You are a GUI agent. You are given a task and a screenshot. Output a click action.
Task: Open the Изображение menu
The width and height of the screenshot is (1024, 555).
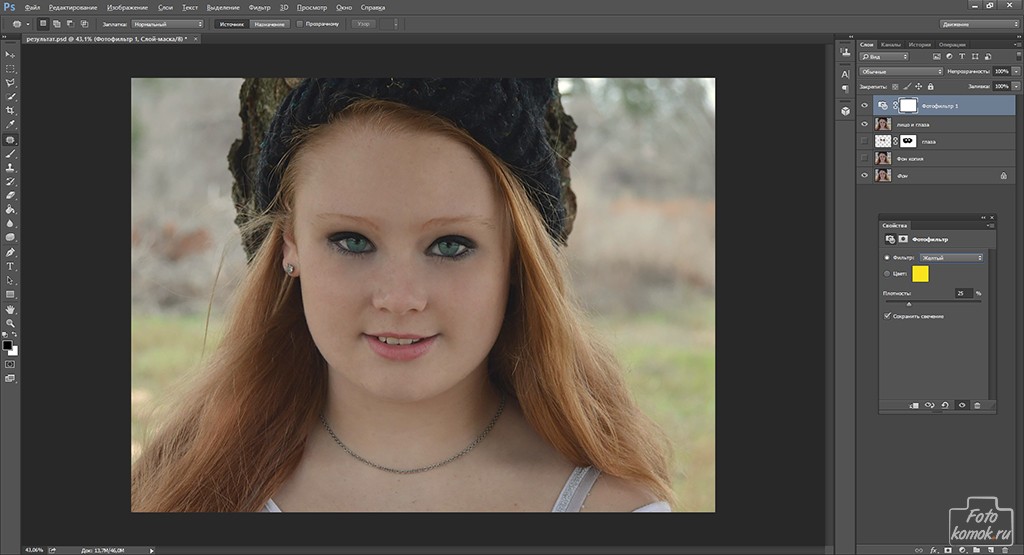127,8
